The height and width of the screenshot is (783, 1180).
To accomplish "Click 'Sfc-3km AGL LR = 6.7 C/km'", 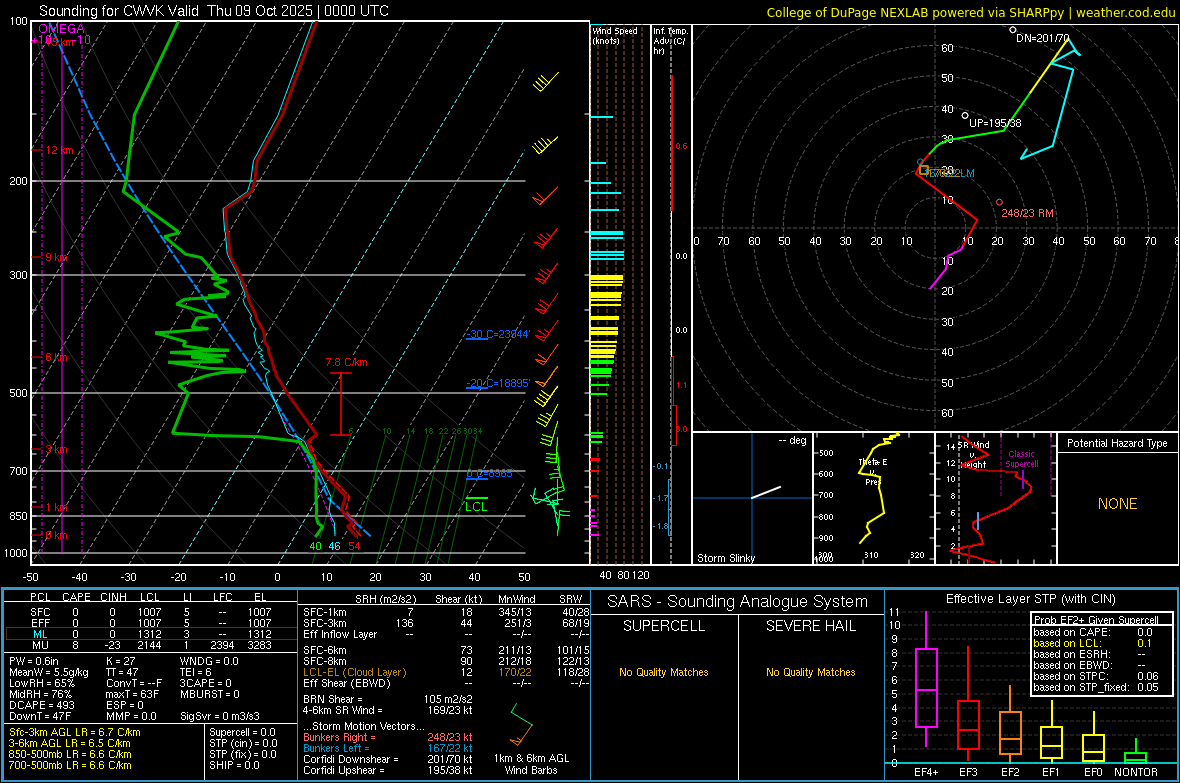I will coord(75,732).
